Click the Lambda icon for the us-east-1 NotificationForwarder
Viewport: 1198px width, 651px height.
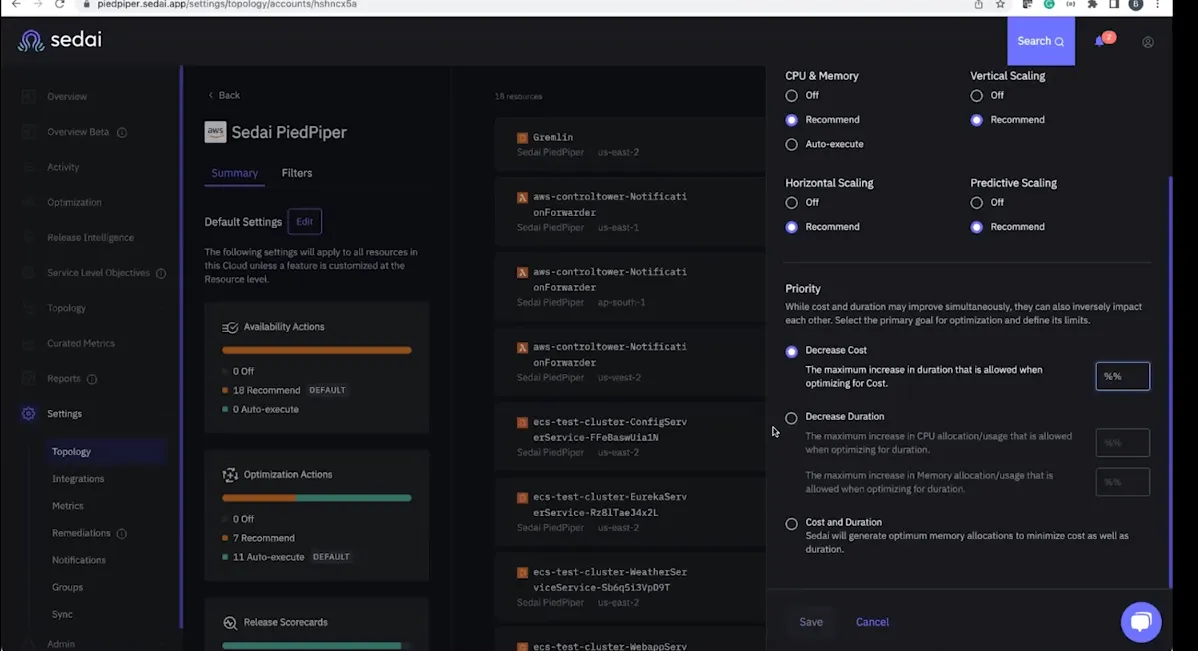[523, 197]
